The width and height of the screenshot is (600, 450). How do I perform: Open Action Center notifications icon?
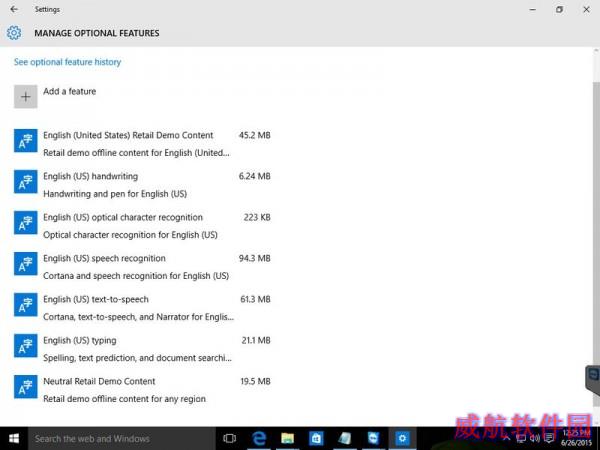click(549, 438)
